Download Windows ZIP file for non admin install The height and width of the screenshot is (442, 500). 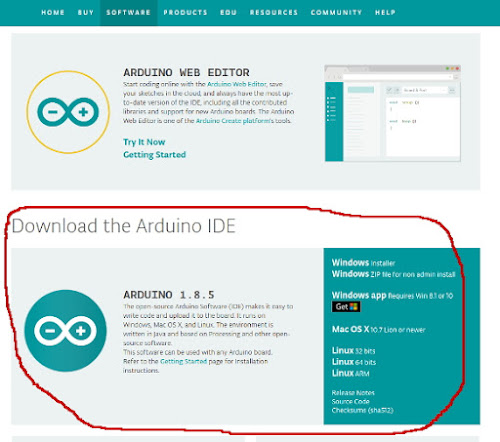393,274
